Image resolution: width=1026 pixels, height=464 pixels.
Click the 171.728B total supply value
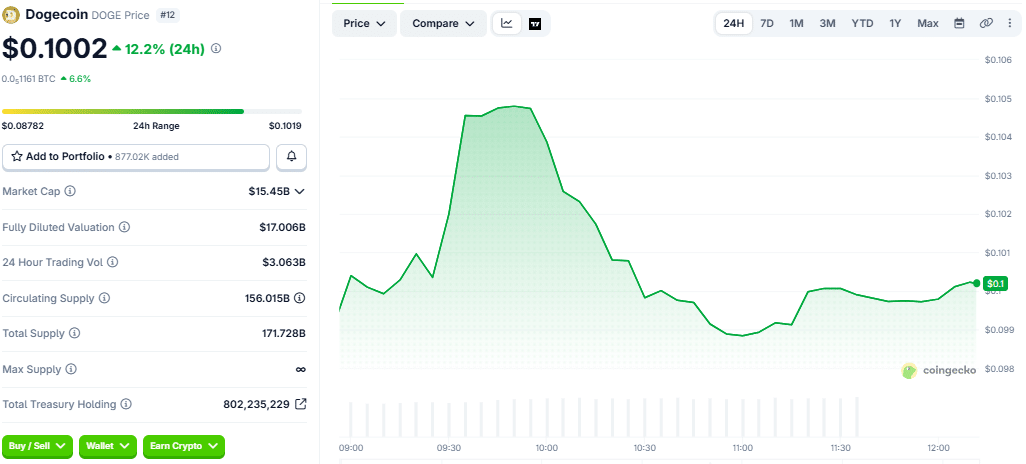point(284,333)
